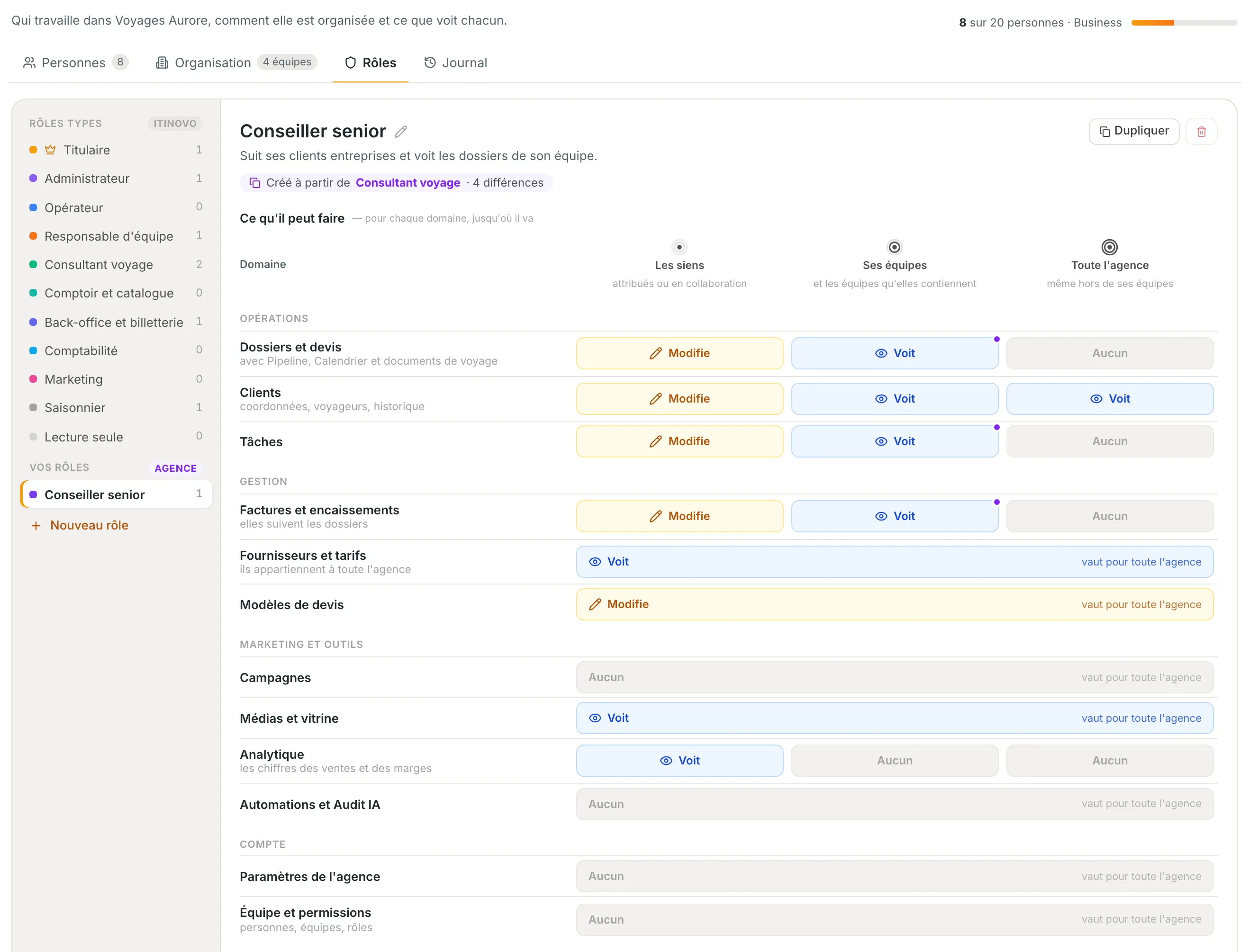Toggle Analytique Ses équipes Aucun cell
Image resolution: width=1249 pixels, height=952 pixels.
894,761
